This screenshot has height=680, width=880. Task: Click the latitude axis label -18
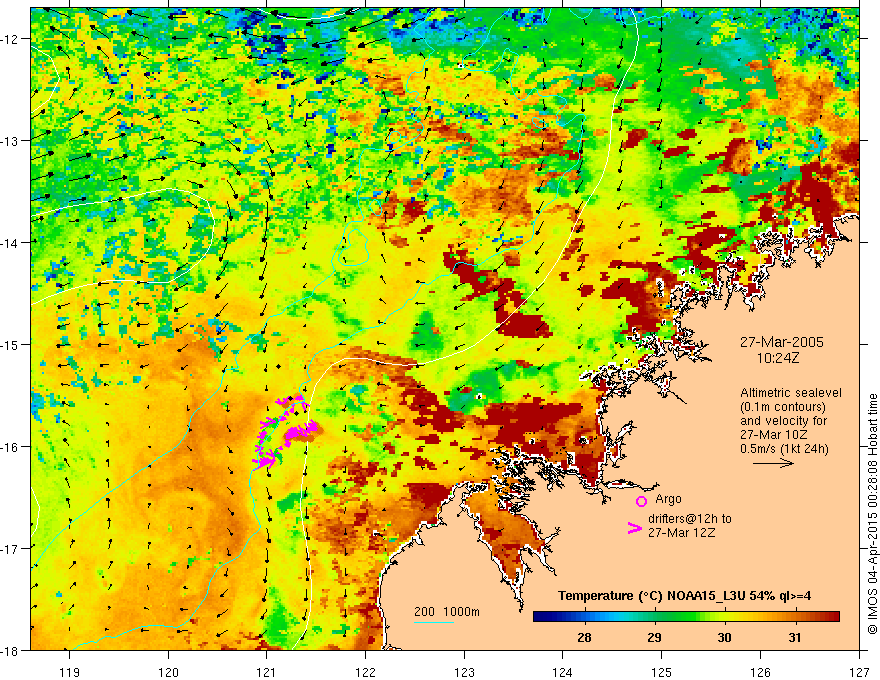tap(10, 651)
